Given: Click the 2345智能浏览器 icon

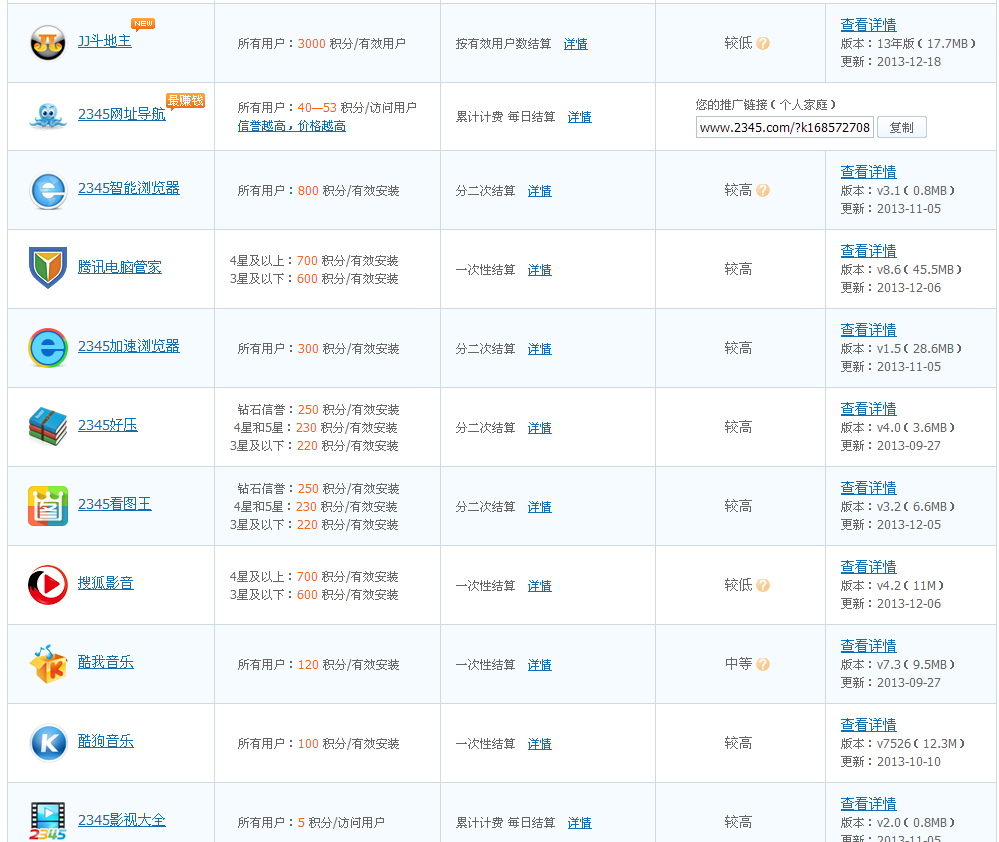Looking at the screenshot, I should pyautogui.click(x=48, y=190).
